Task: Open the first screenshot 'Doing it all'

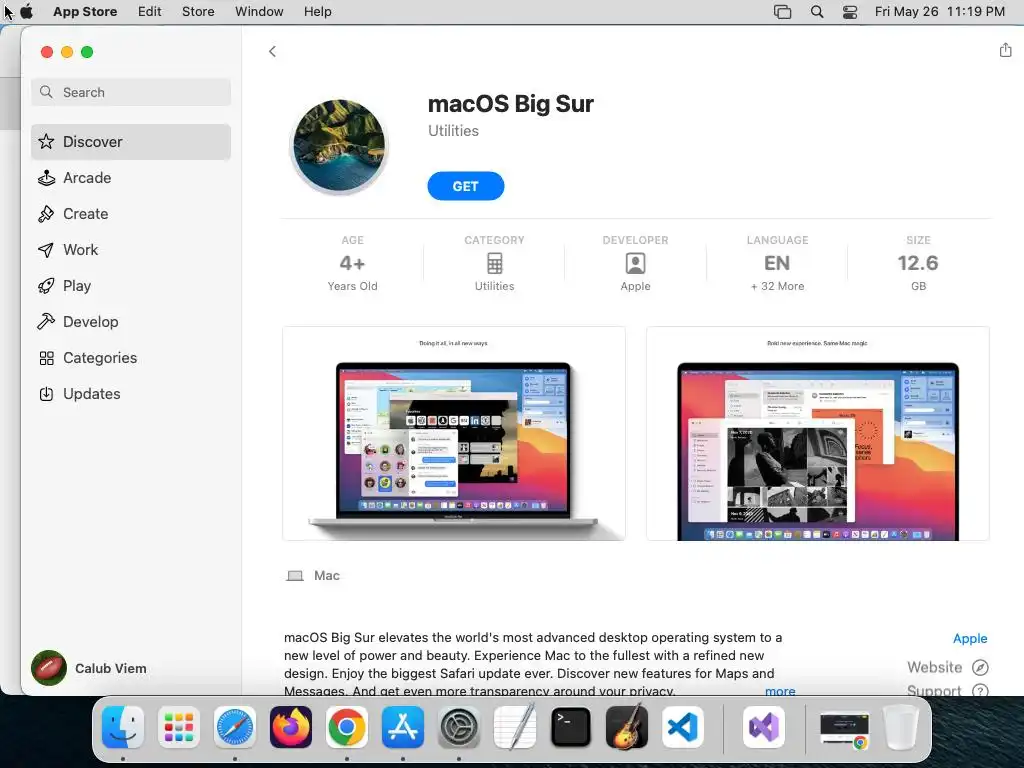Action: 454,434
